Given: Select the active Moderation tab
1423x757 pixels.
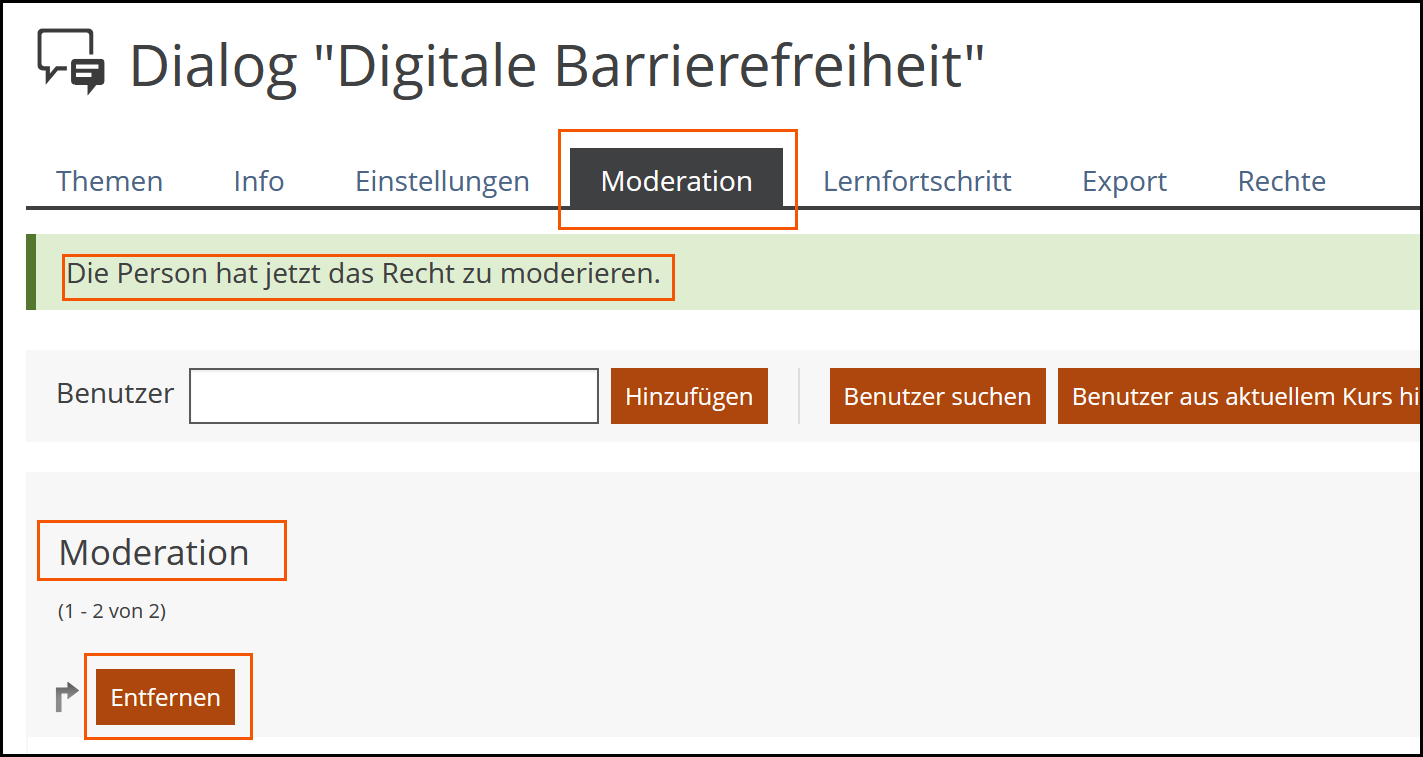Looking at the screenshot, I should [x=676, y=181].
